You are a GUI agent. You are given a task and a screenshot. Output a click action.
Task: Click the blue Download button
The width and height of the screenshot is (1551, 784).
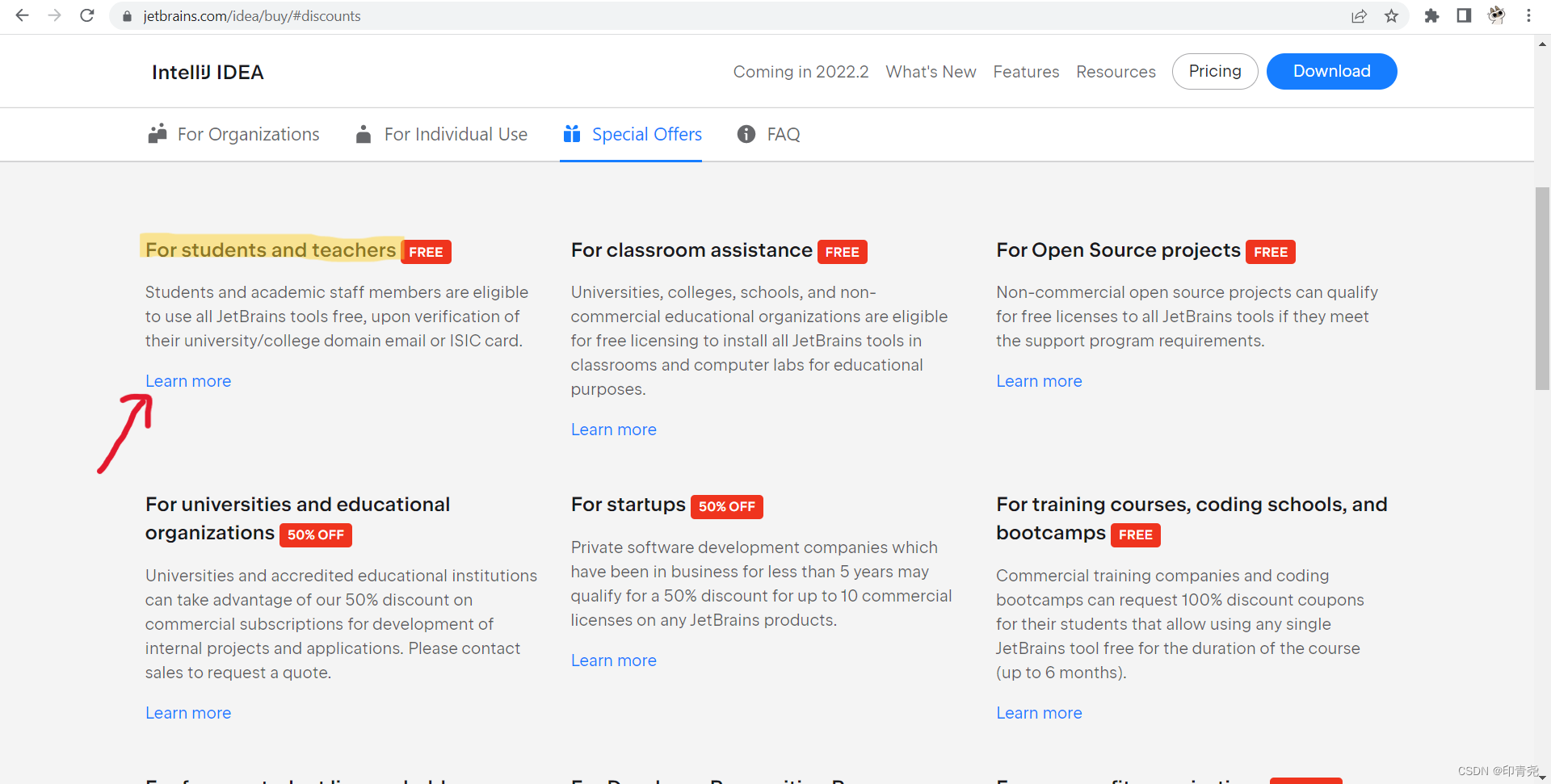pyautogui.click(x=1331, y=71)
